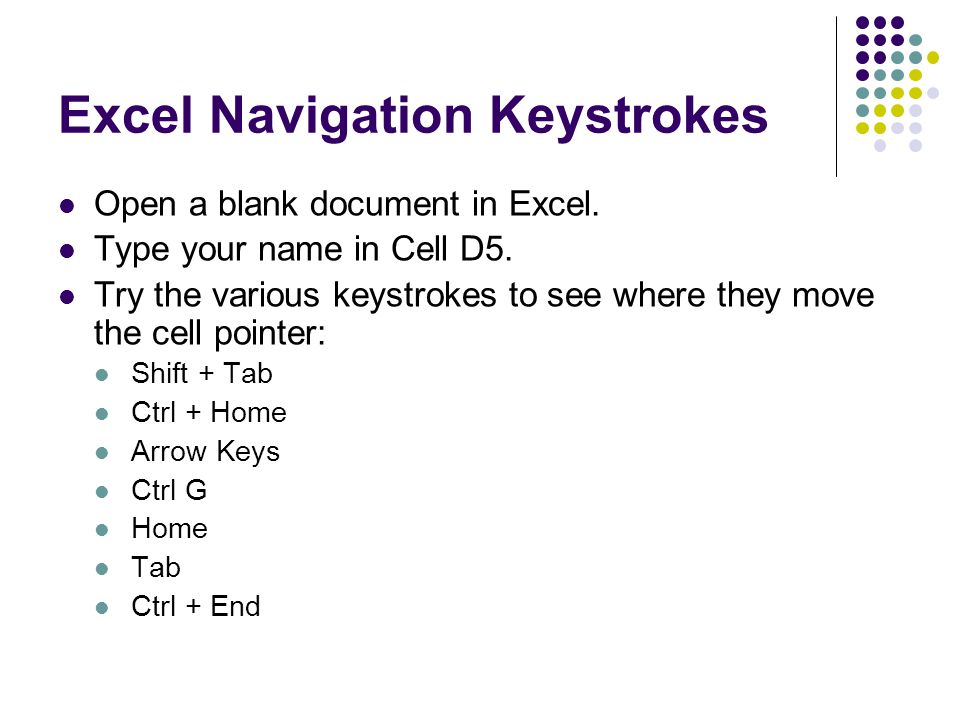
Task: Select the 'Ctrl + End' list item
Action: (196, 606)
